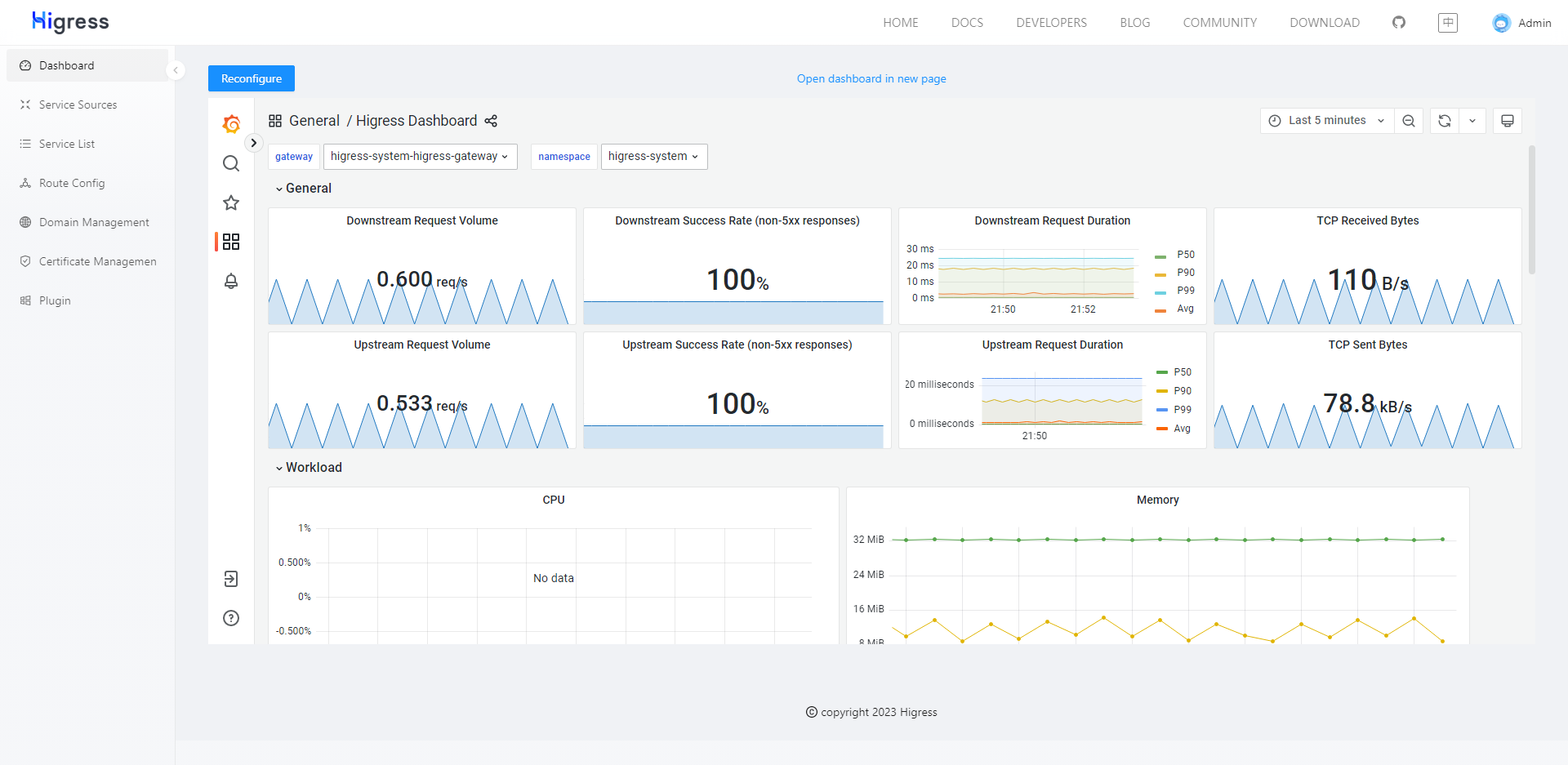Open Service Sources in the left menu
This screenshot has height=765, width=1568.
(87, 105)
